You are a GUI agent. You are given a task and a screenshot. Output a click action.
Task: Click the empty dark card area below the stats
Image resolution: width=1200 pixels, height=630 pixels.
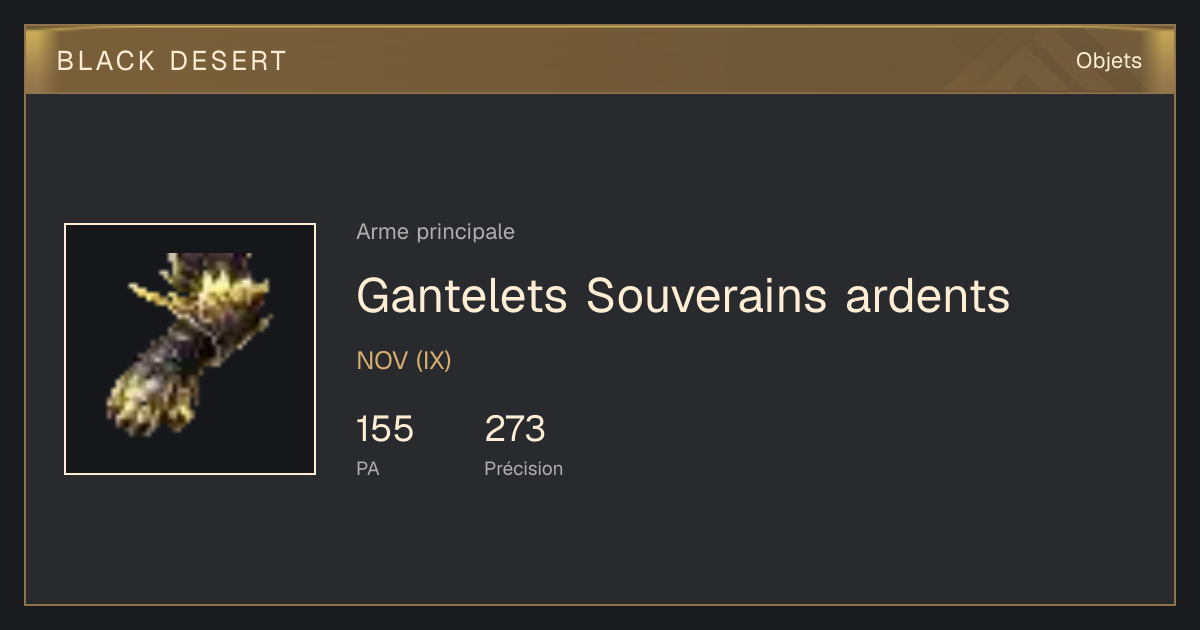click(x=700, y=545)
